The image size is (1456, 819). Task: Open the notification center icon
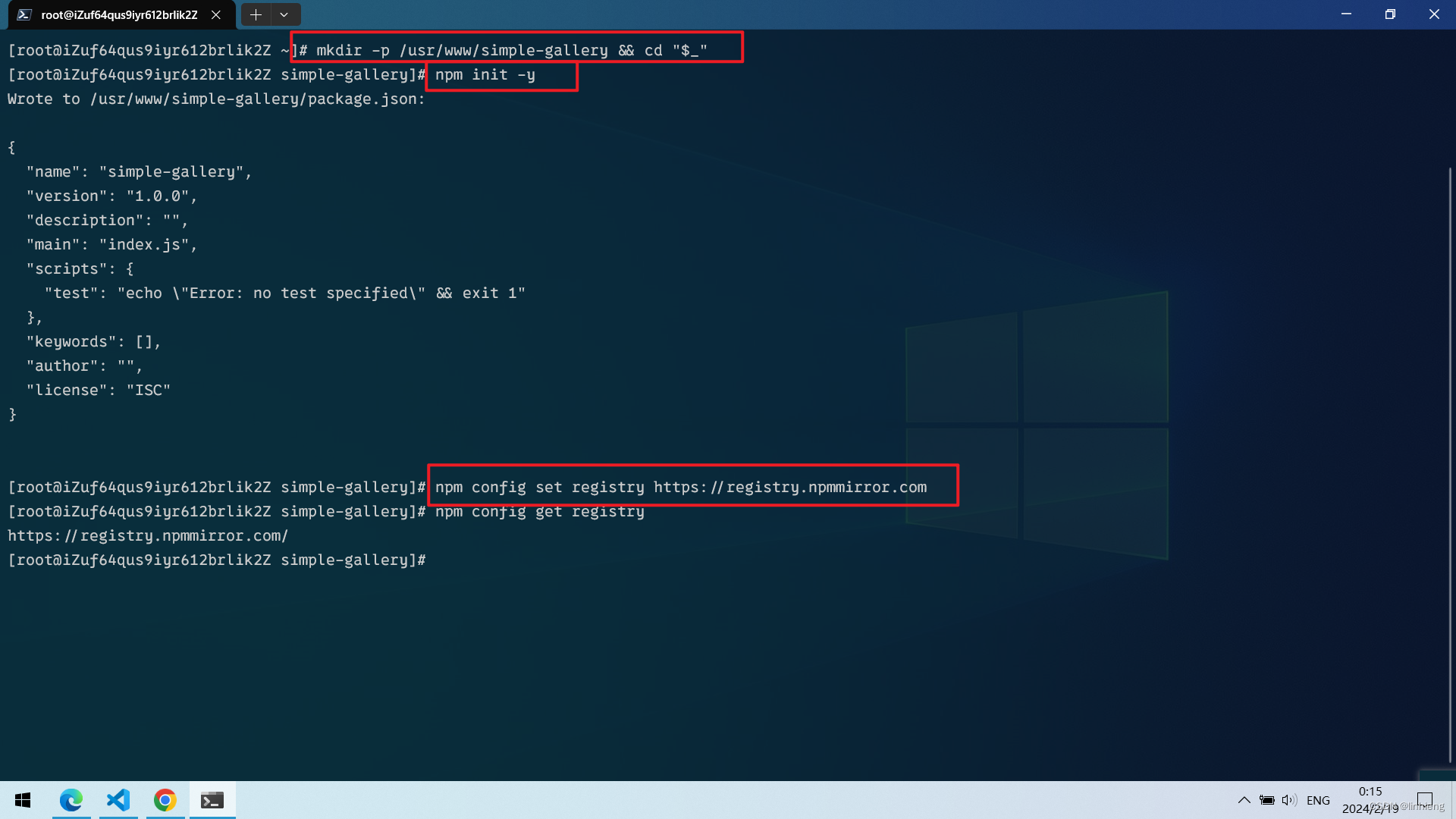[x=1425, y=800]
